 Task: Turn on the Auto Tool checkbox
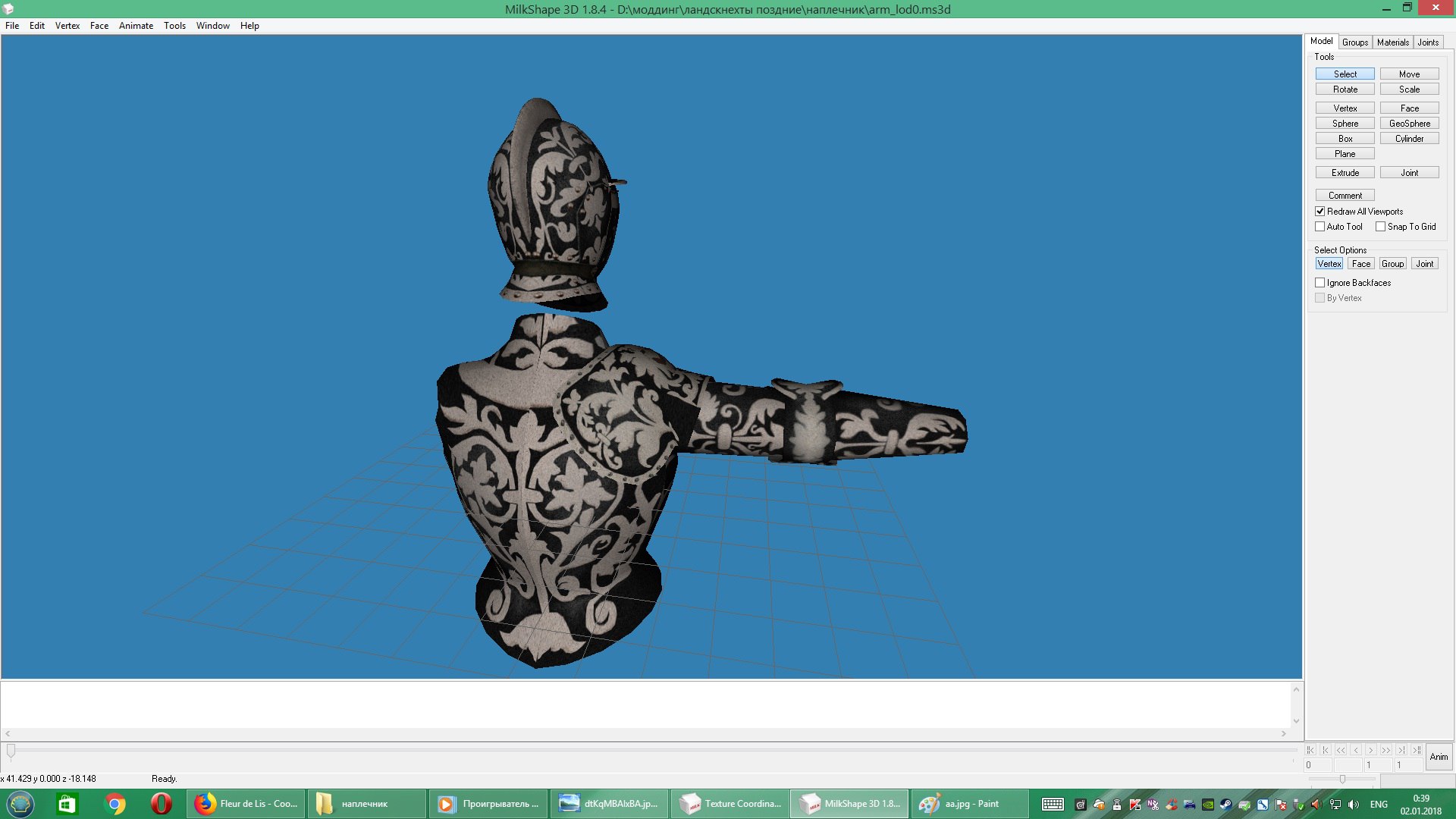1320,227
